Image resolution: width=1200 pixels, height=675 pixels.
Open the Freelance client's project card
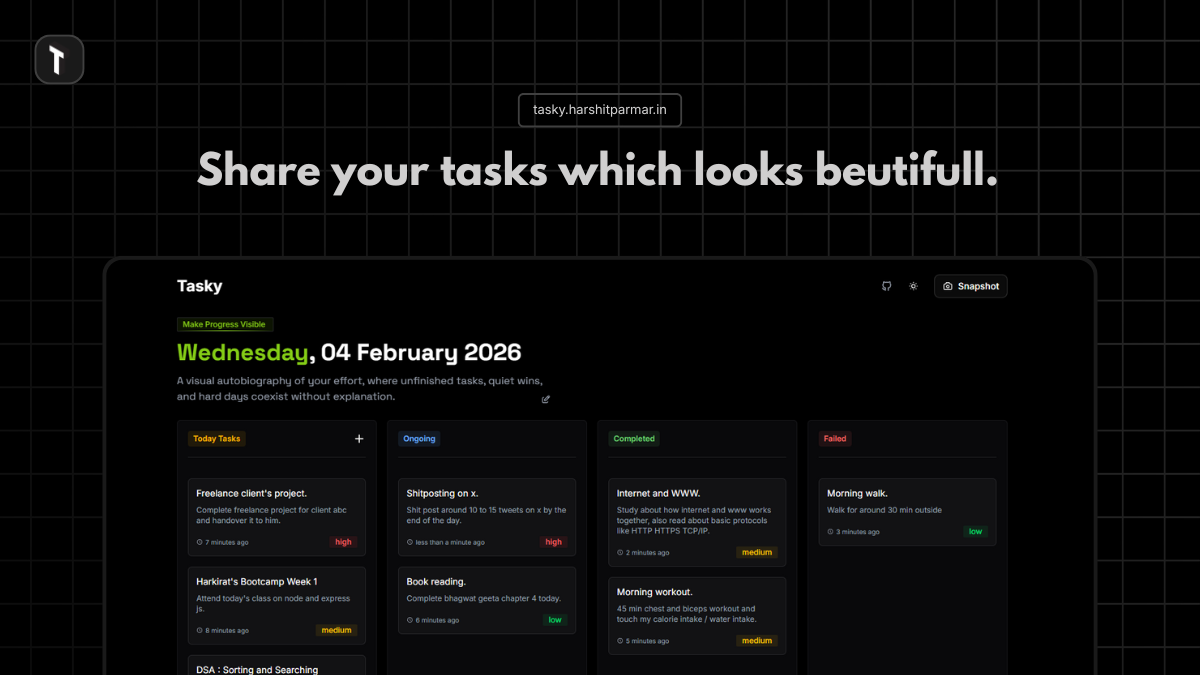[x=277, y=518]
